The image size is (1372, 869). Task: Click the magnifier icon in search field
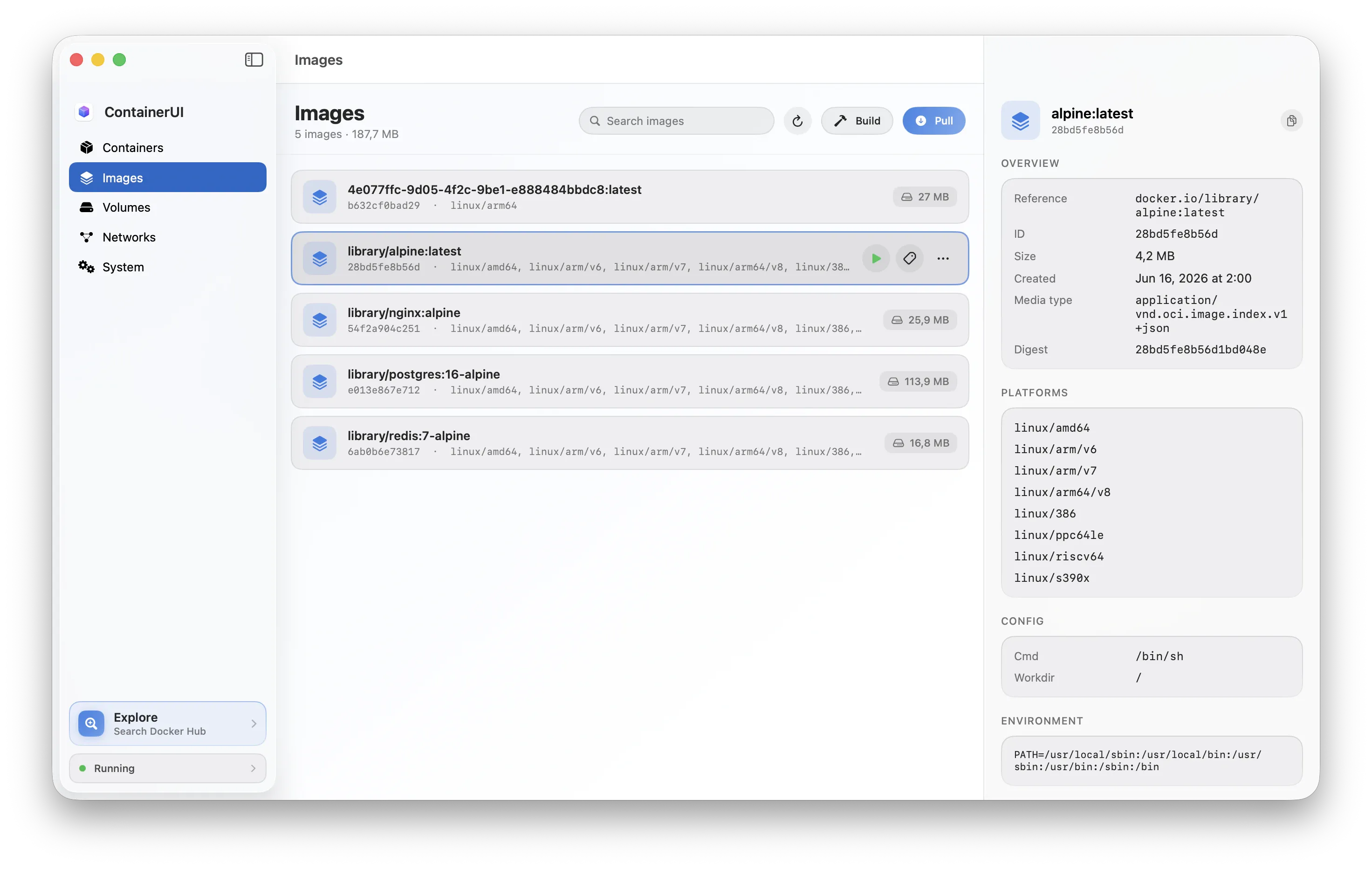[x=595, y=121]
